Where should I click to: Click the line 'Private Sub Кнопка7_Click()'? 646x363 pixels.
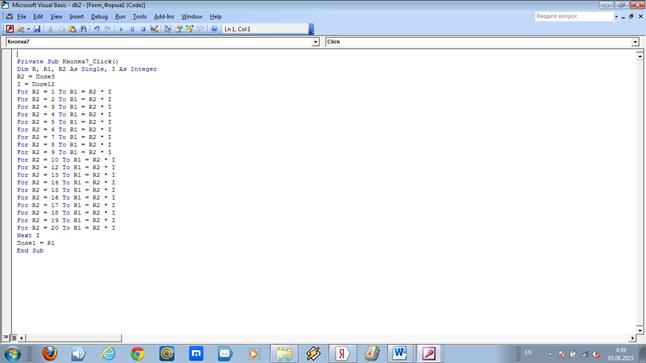(68, 61)
